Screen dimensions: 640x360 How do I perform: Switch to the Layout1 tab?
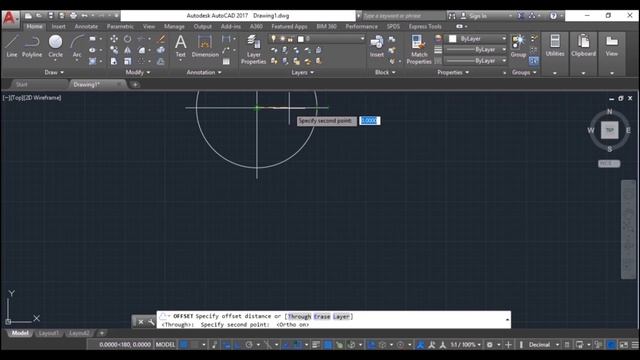48,333
